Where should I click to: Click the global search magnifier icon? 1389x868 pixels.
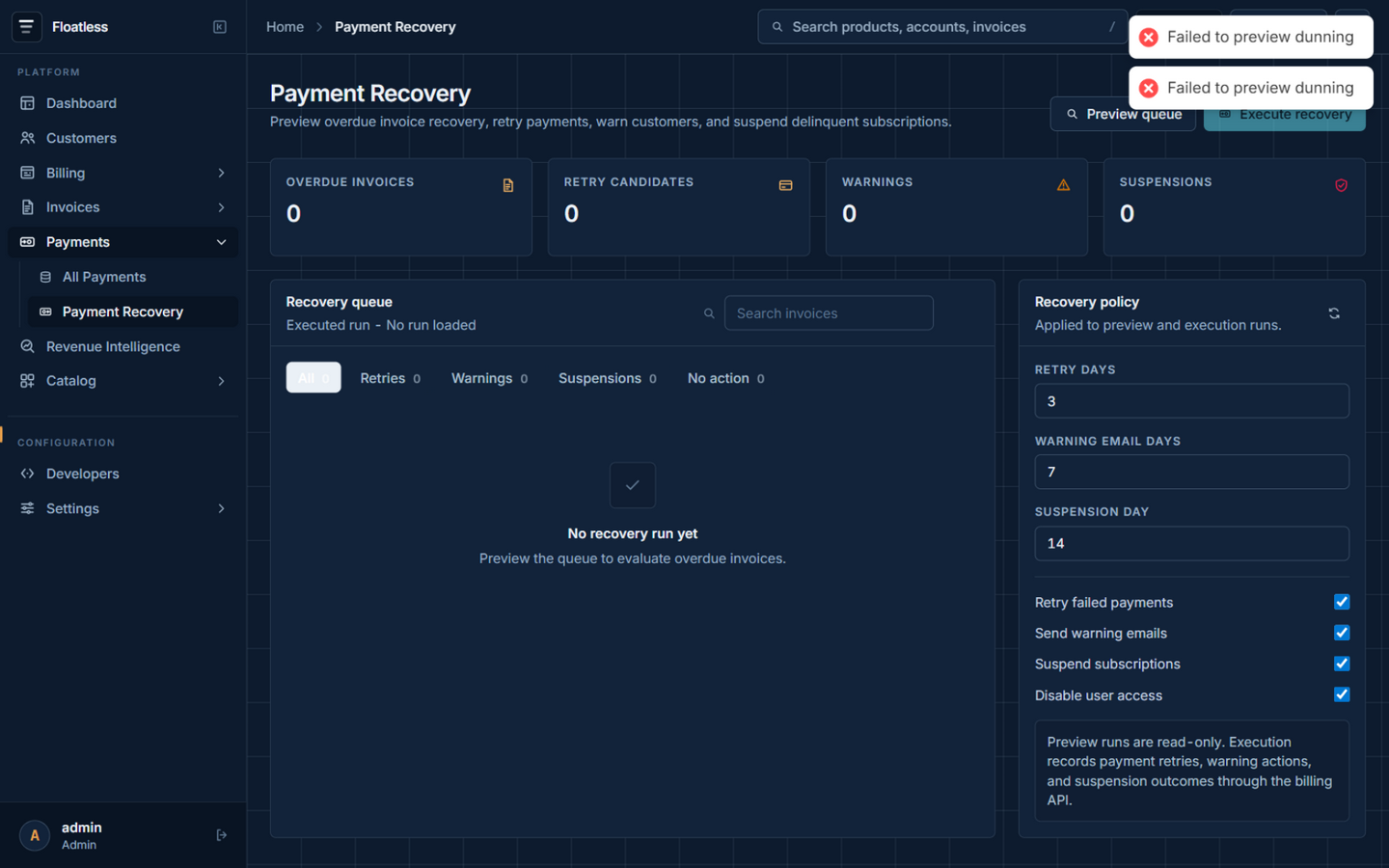pos(777,27)
